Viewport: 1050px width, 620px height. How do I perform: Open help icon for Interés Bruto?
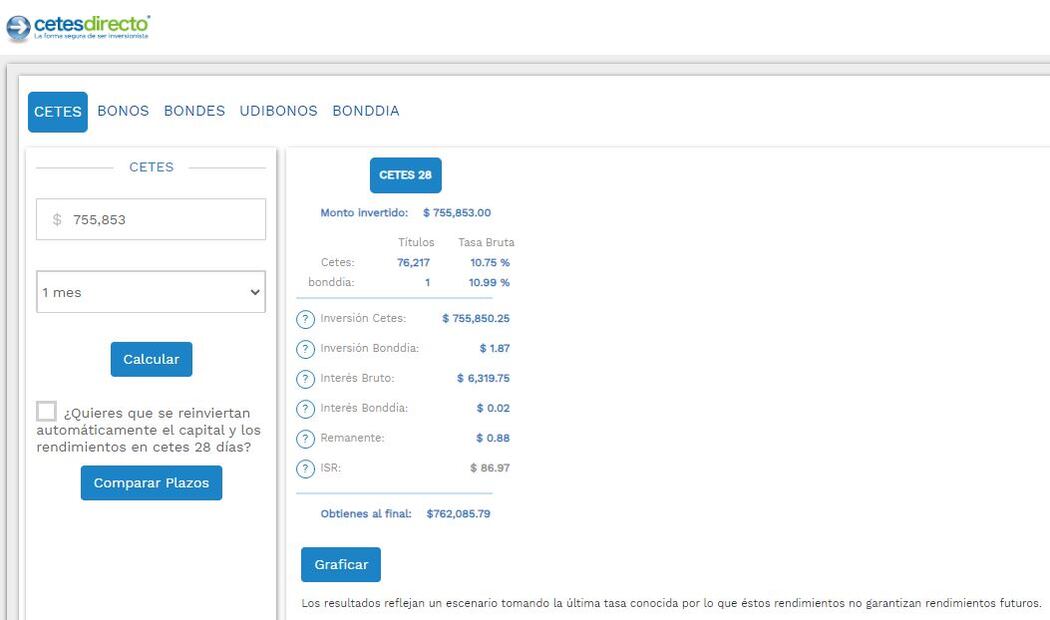coord(305,379)
